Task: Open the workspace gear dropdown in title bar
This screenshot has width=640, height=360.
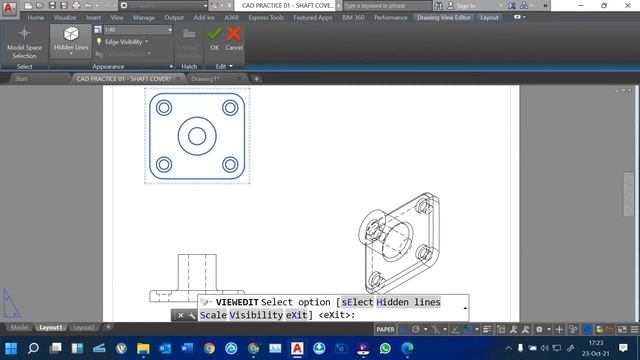Action: 163,6
